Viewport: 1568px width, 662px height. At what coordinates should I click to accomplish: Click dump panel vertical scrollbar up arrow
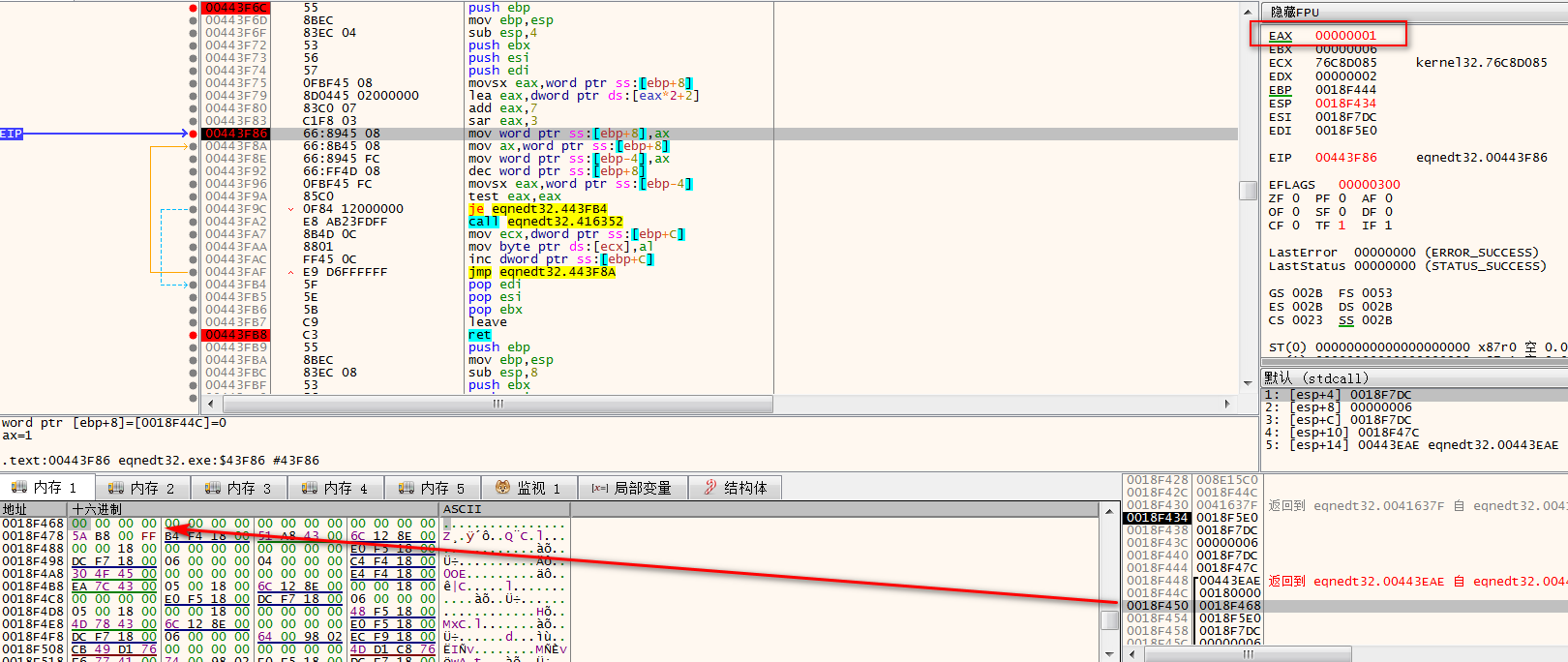[x=1110, y=510]
